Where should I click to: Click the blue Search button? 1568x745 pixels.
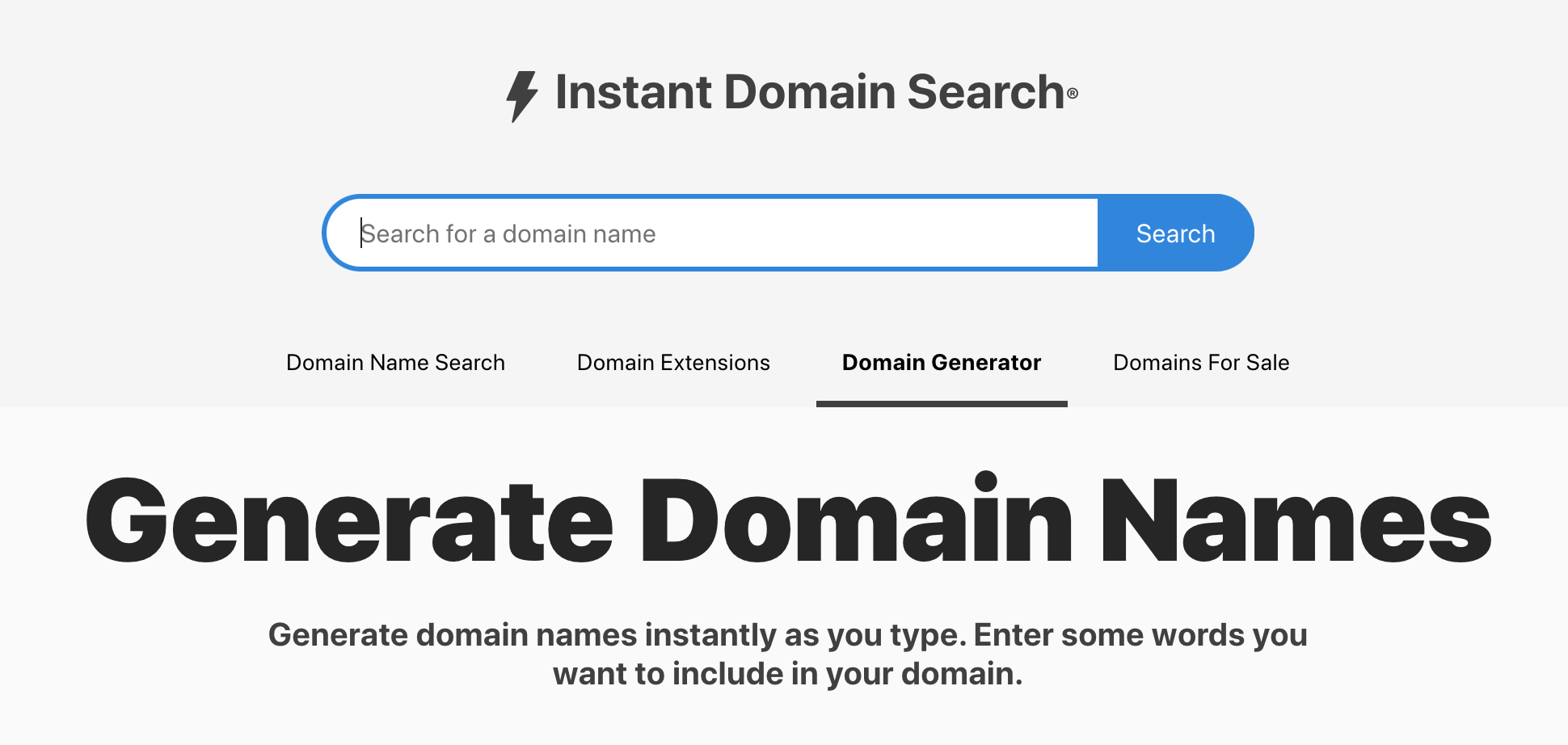[x=1175, y=233]
